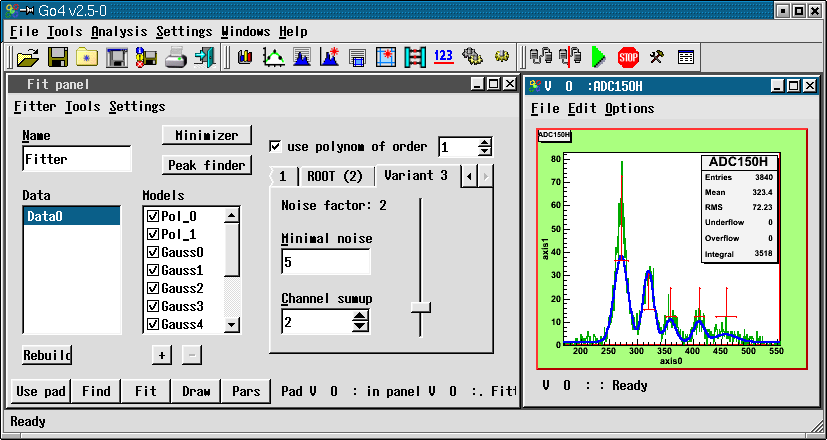Click the open folder toolbar icon
Viewport: 827px width, 440px height.
tap(27, 57)
